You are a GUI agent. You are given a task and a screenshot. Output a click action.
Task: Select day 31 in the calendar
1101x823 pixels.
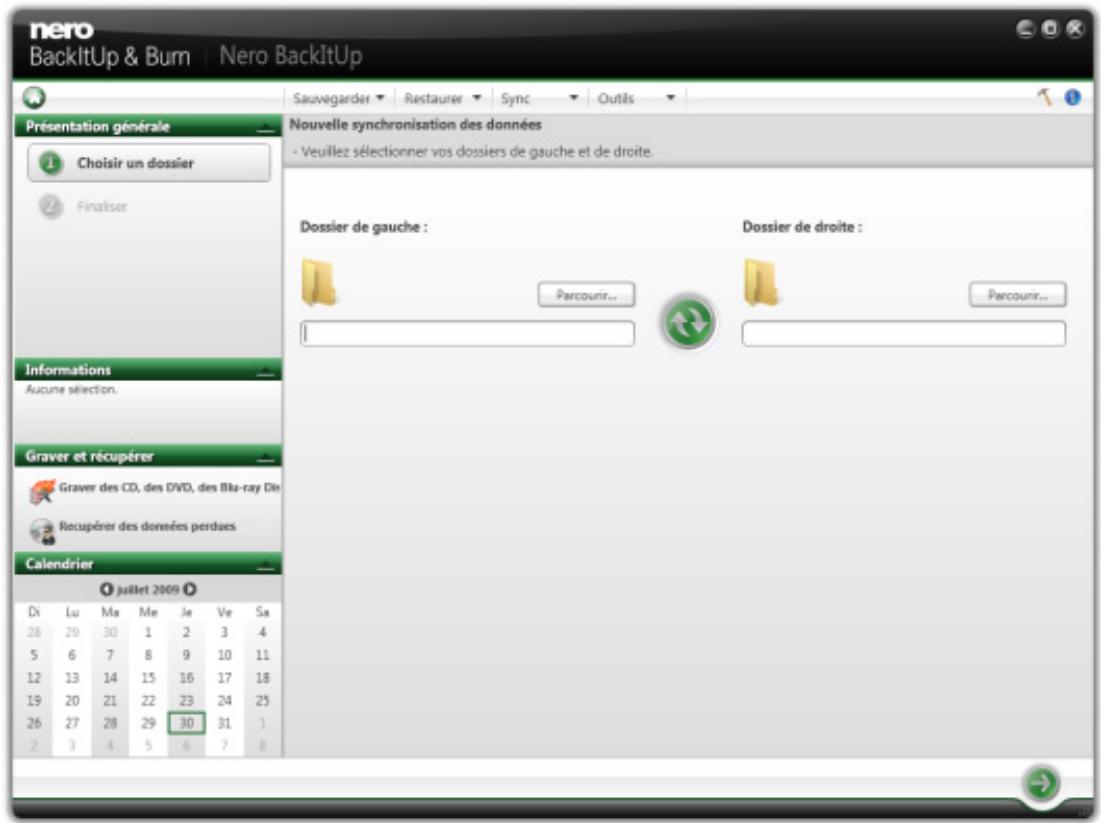click(x=224, y=723)
